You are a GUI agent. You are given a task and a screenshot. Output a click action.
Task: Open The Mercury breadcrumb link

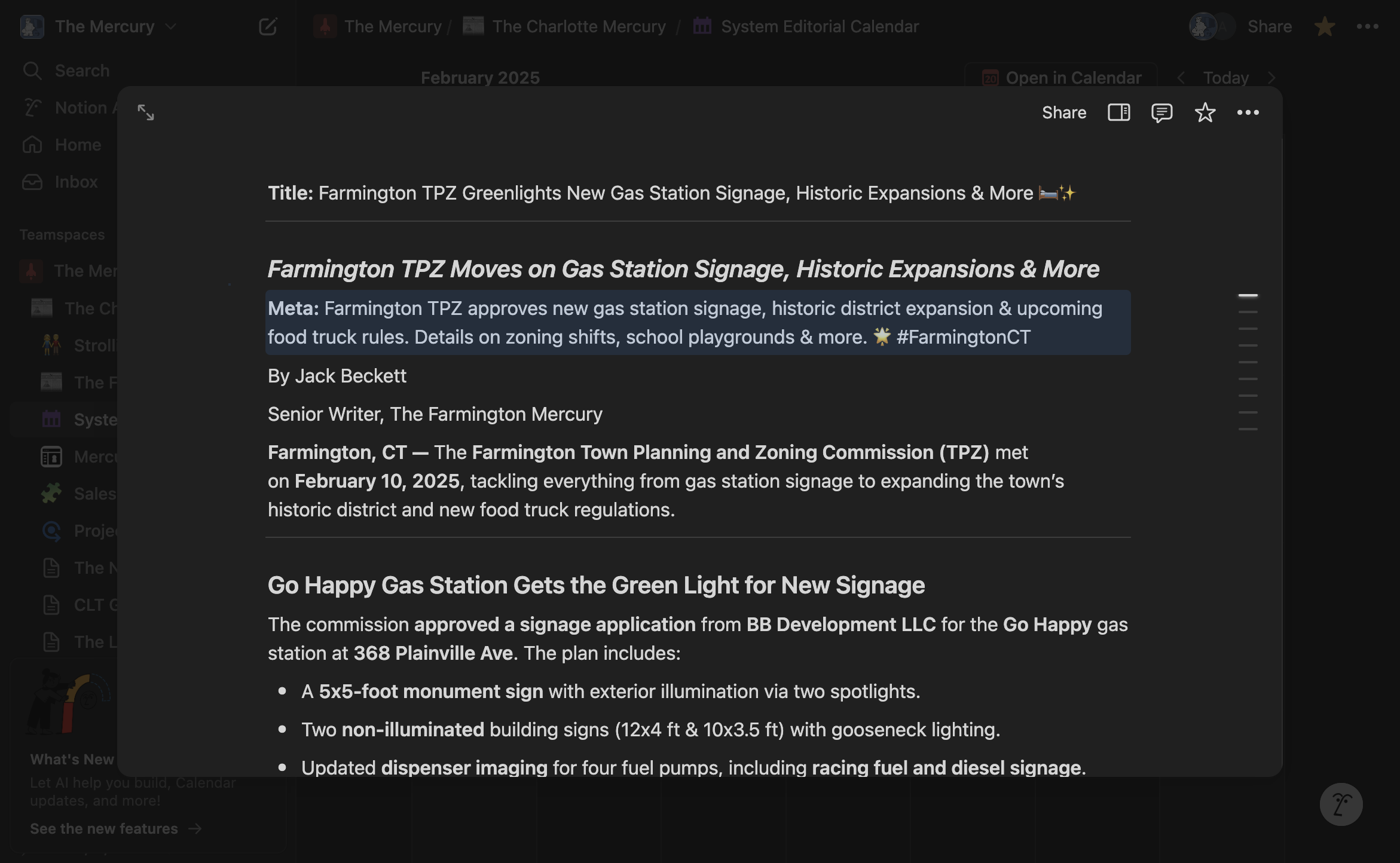[377, 26]
